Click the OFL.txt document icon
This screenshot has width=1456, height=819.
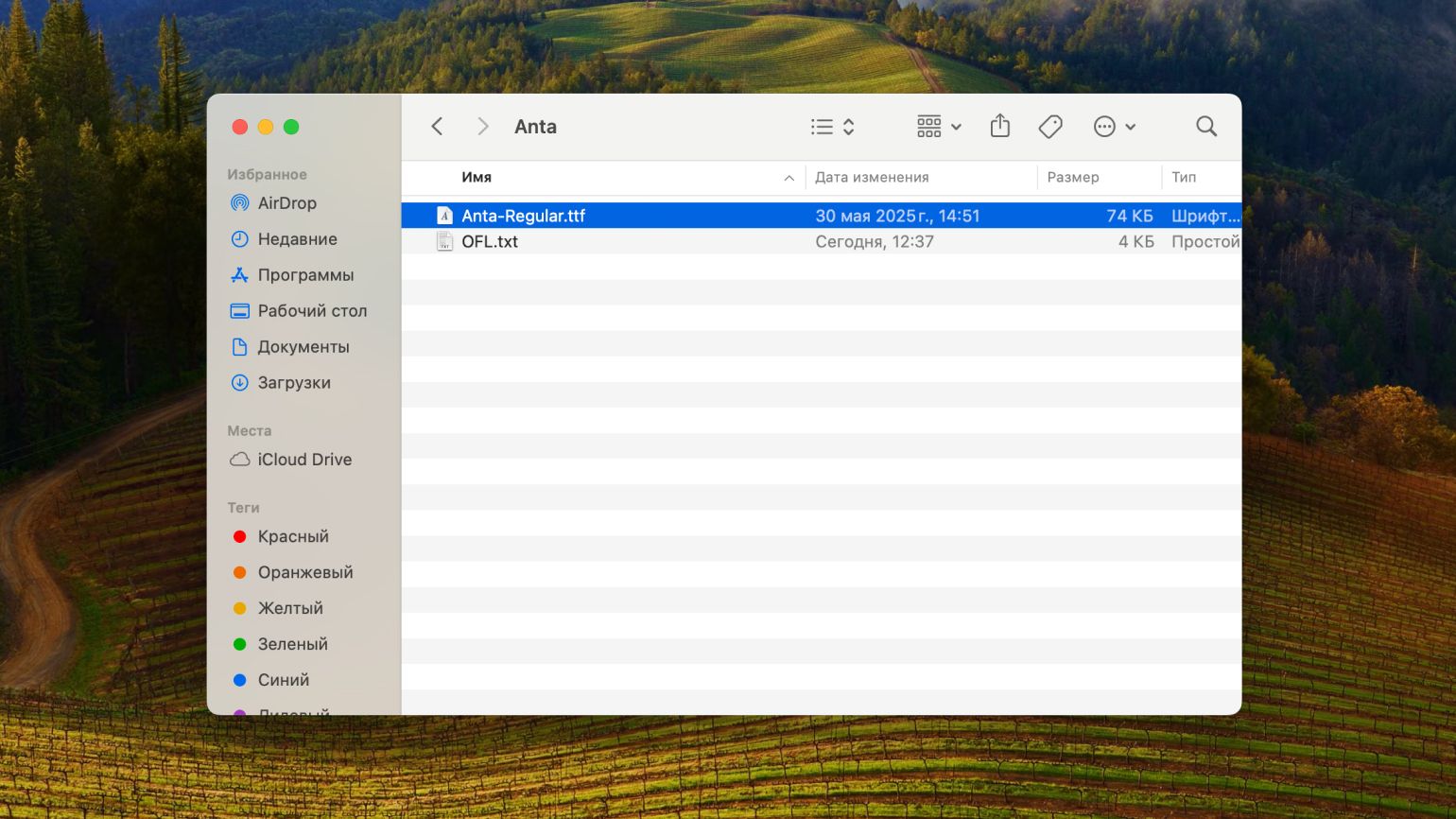click(x=444, y=242)
